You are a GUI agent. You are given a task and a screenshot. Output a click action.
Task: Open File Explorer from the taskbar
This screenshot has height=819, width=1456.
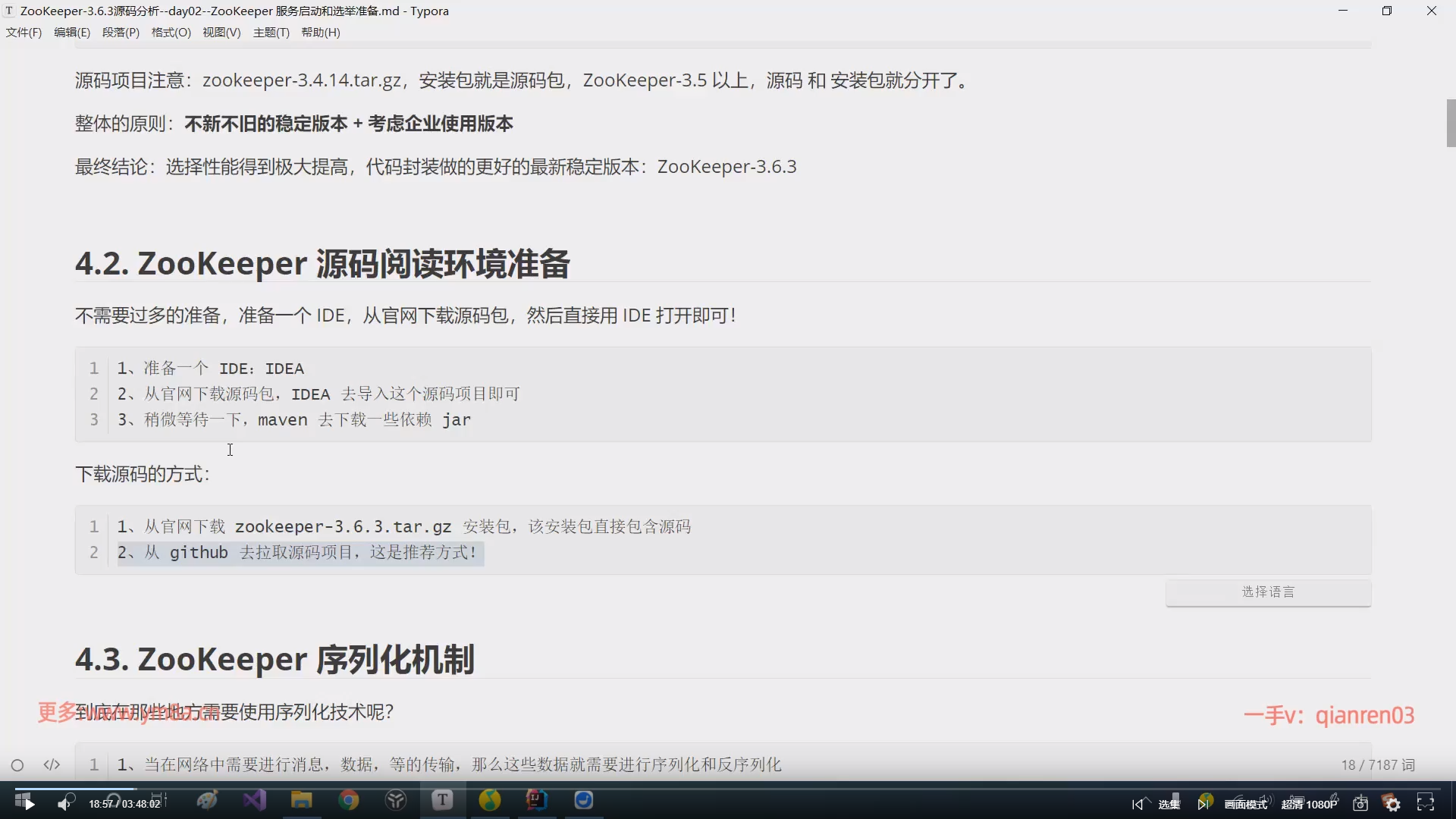tap(301, 800)
